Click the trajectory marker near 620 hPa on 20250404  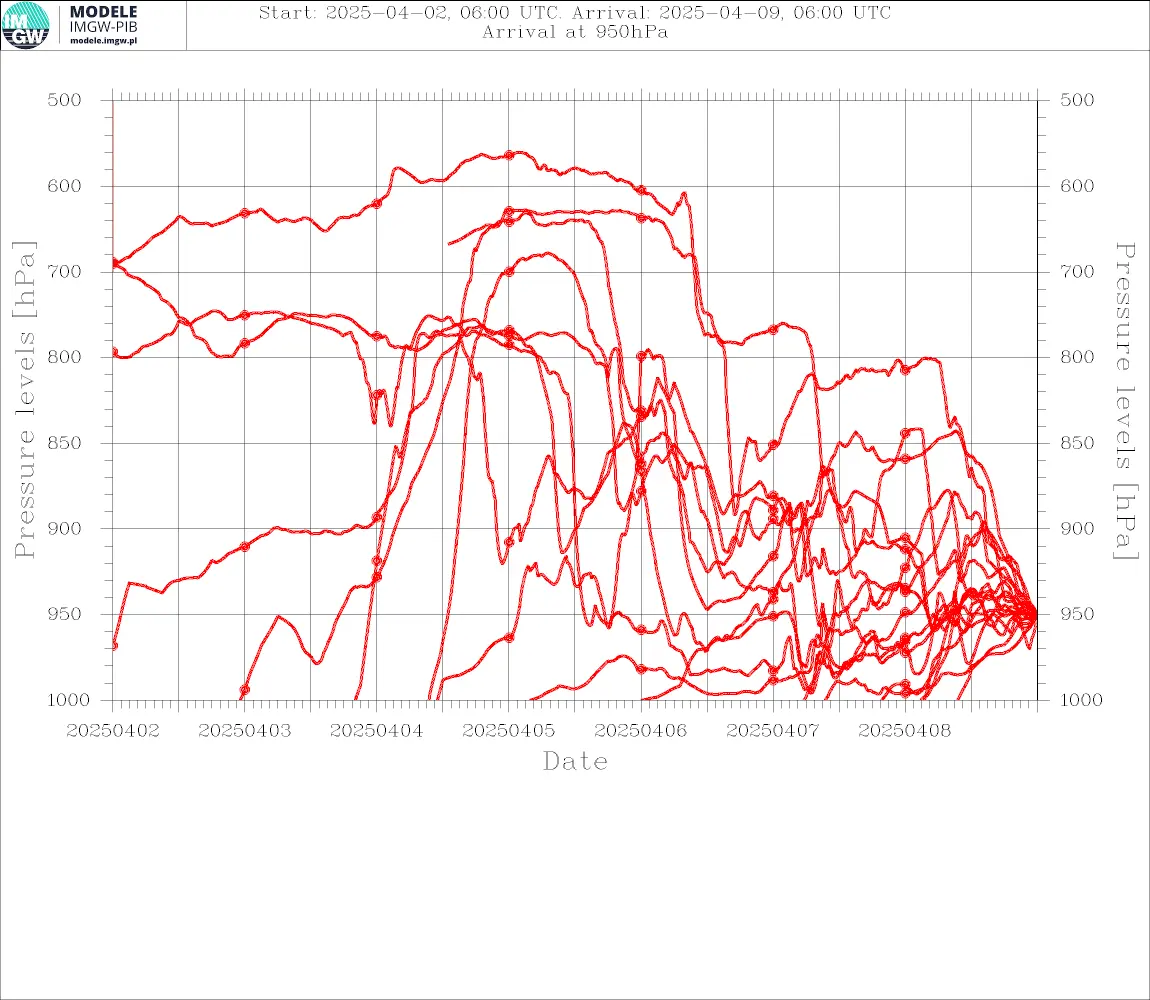tap(377, 203)
